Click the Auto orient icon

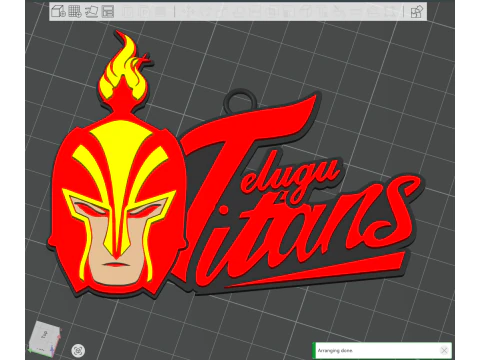[x=91, y=11]
